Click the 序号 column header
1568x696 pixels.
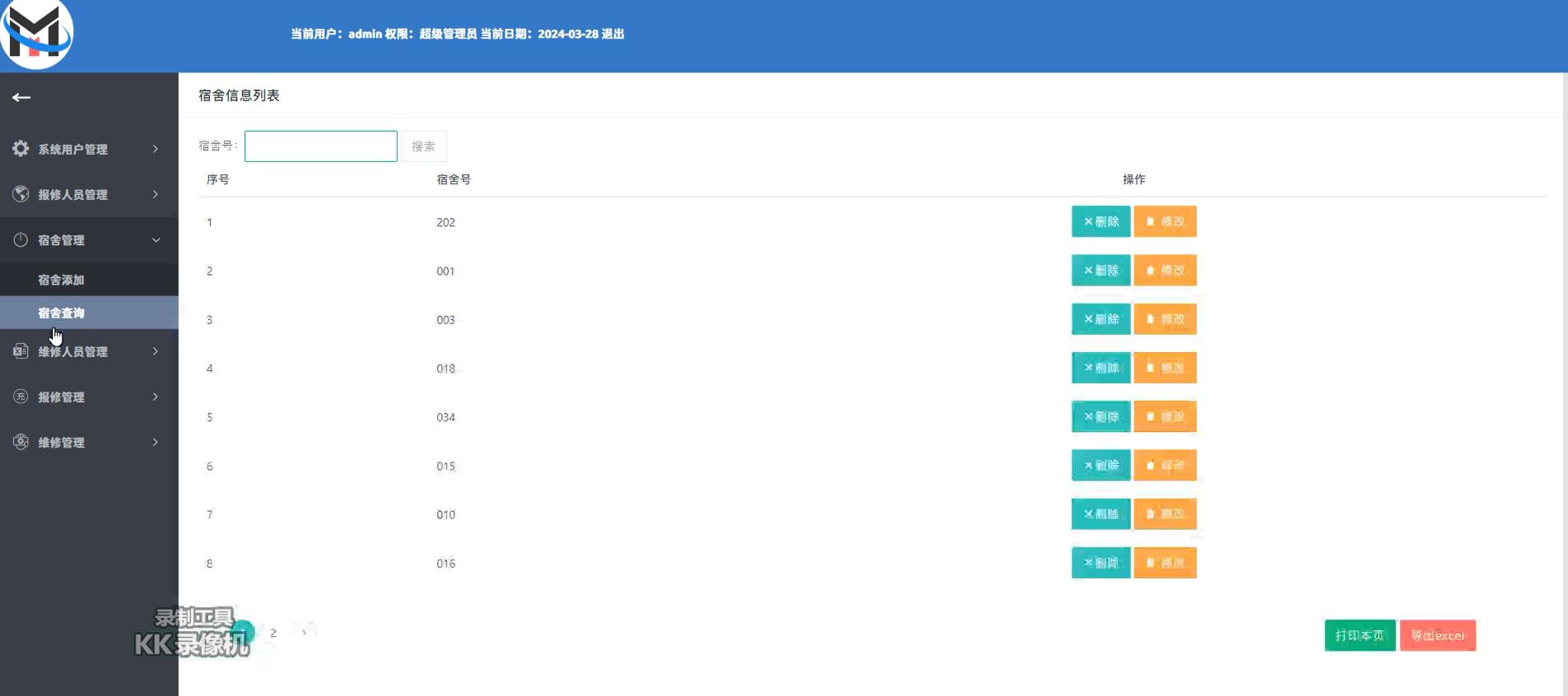pyautogui.click(x=218, y=179)
